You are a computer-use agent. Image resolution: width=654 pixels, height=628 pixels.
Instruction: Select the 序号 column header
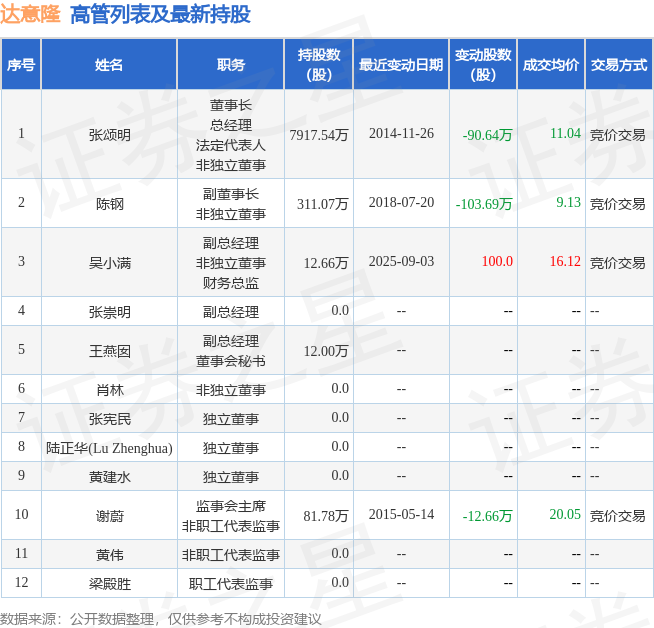21,65
